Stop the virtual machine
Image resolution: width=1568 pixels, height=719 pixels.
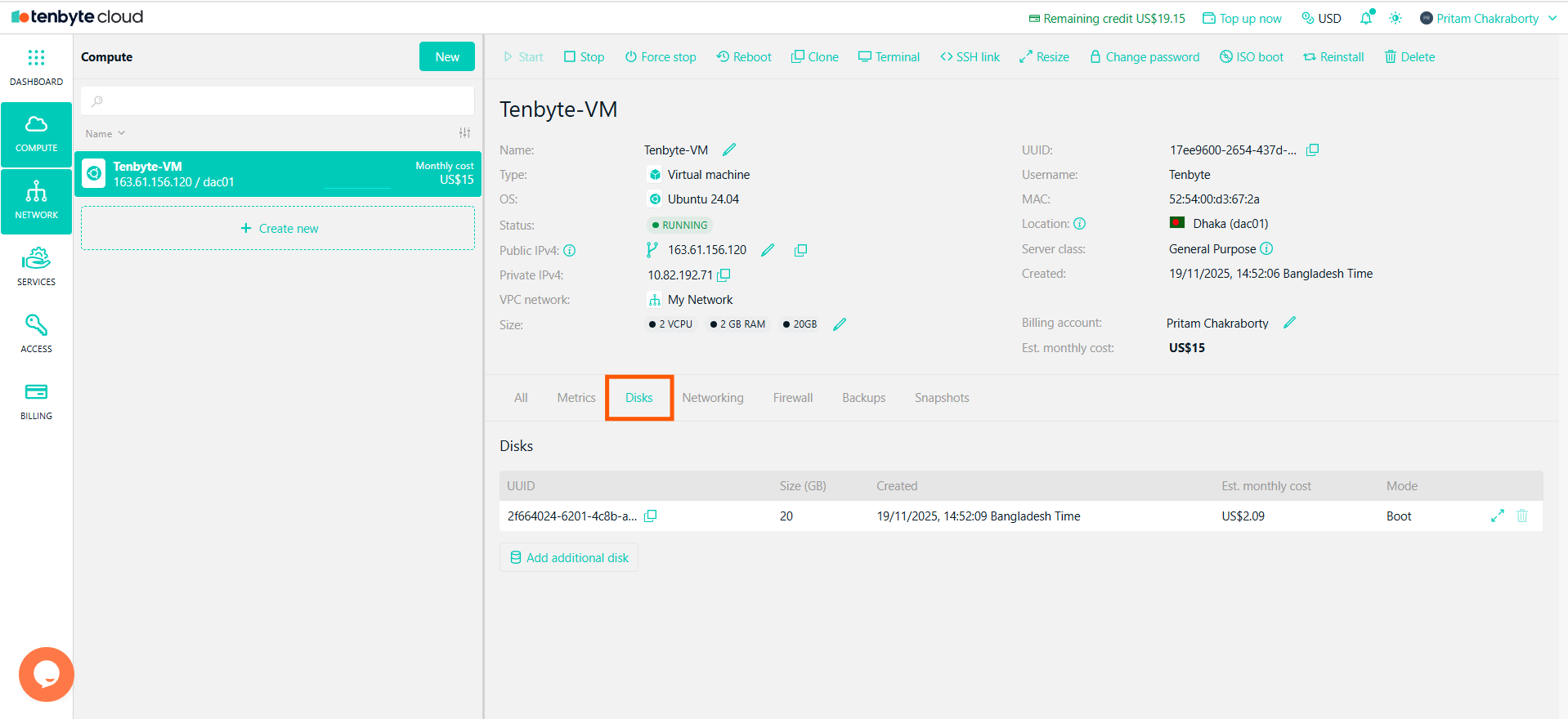click(x=584, y=57)
